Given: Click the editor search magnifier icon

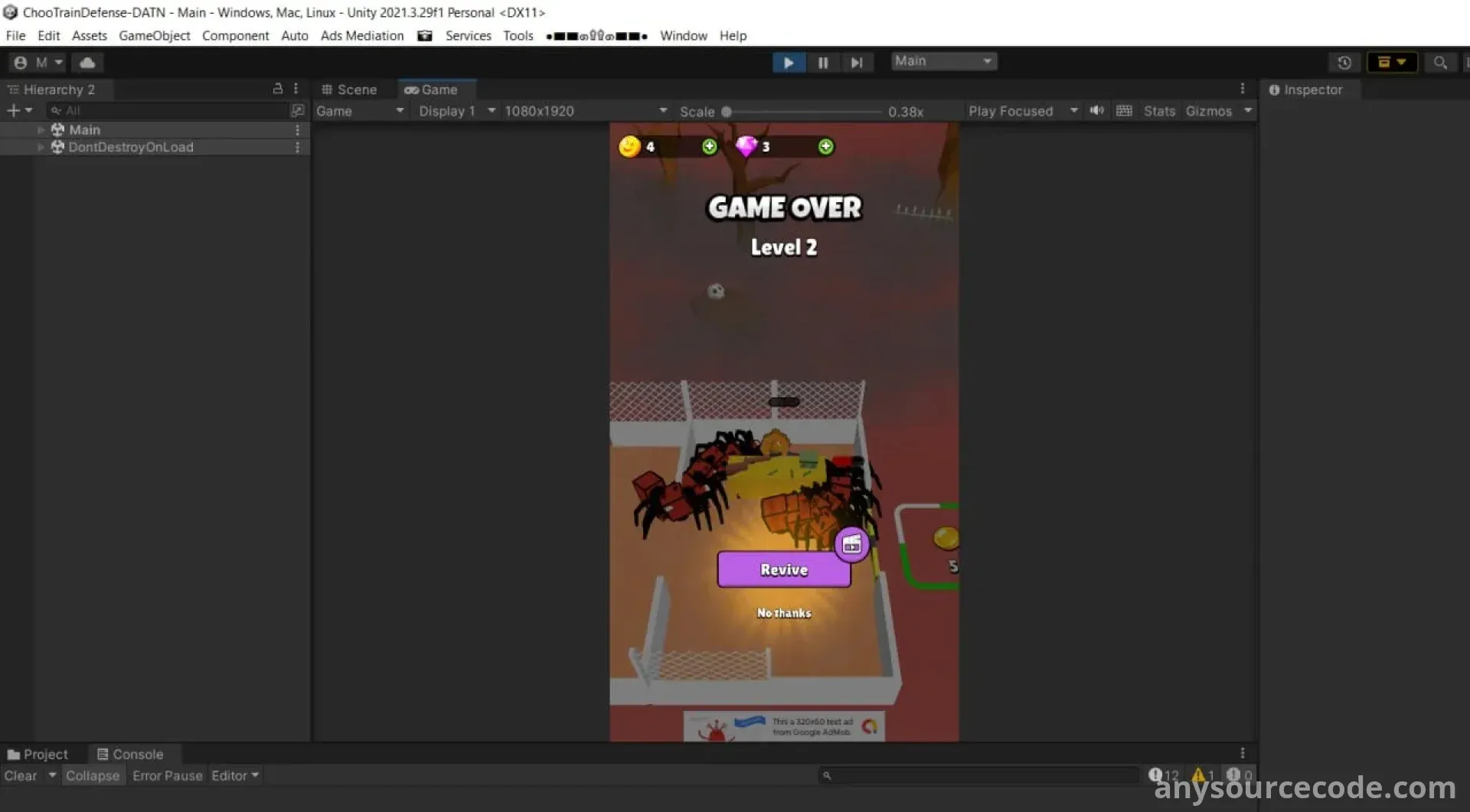Looking at the screenshot, I should 1440,63.
